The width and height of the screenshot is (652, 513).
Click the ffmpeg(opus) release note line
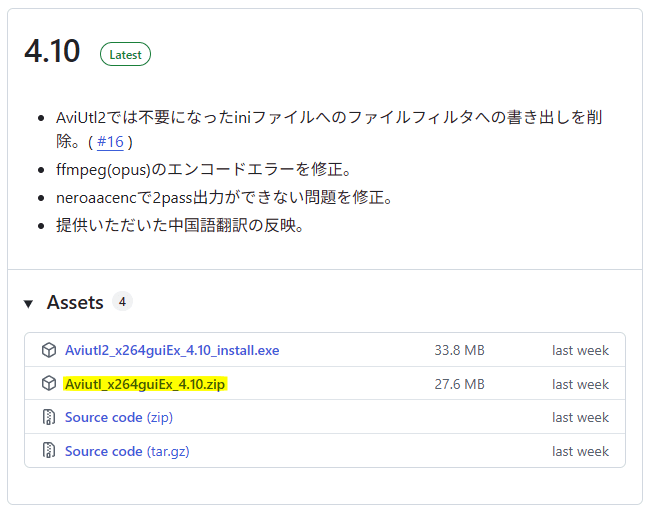[204, 170]
